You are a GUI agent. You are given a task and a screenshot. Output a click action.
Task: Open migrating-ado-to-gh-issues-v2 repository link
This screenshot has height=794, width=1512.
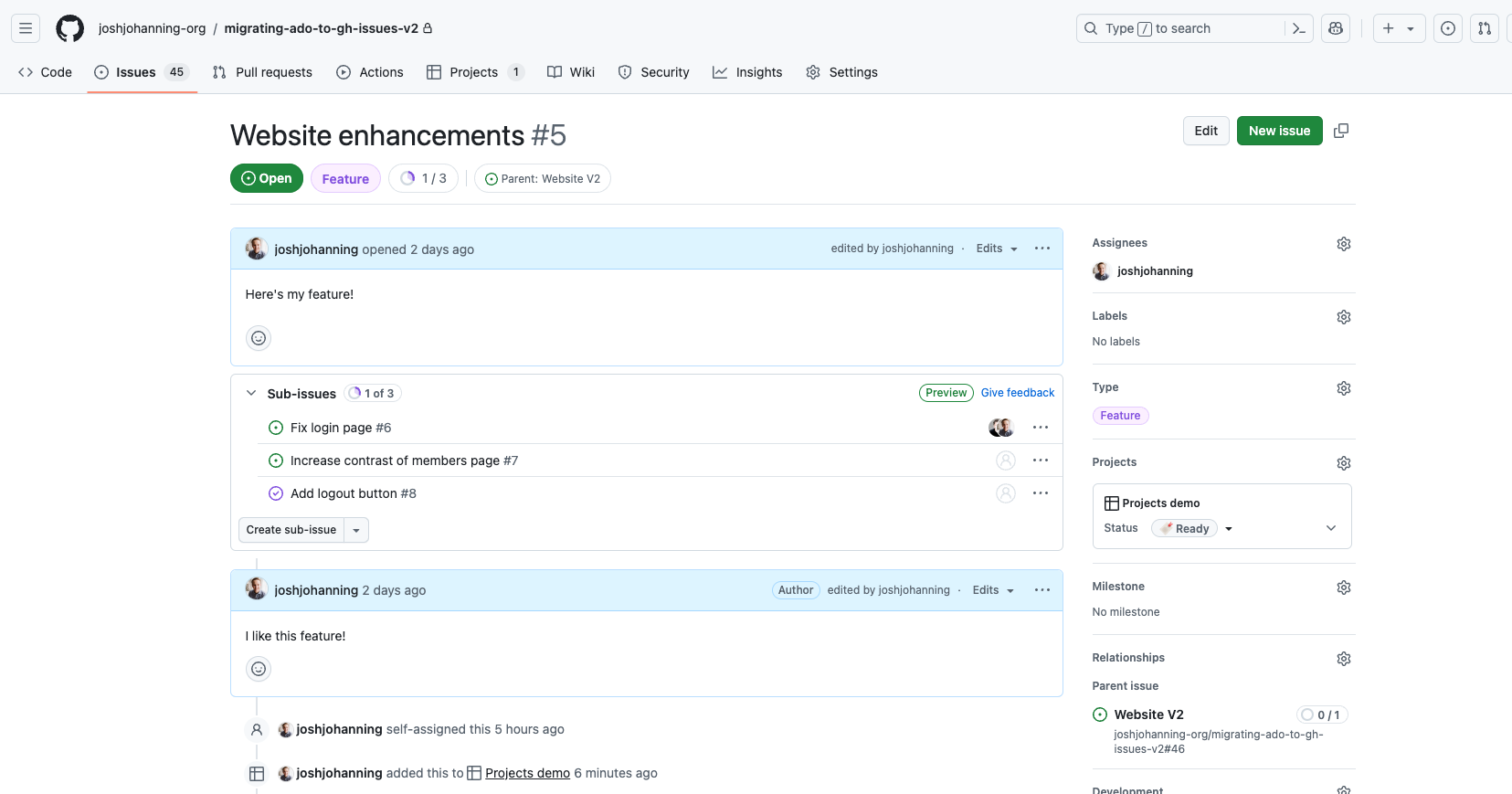pyautogui.click(x=322, y=28)
